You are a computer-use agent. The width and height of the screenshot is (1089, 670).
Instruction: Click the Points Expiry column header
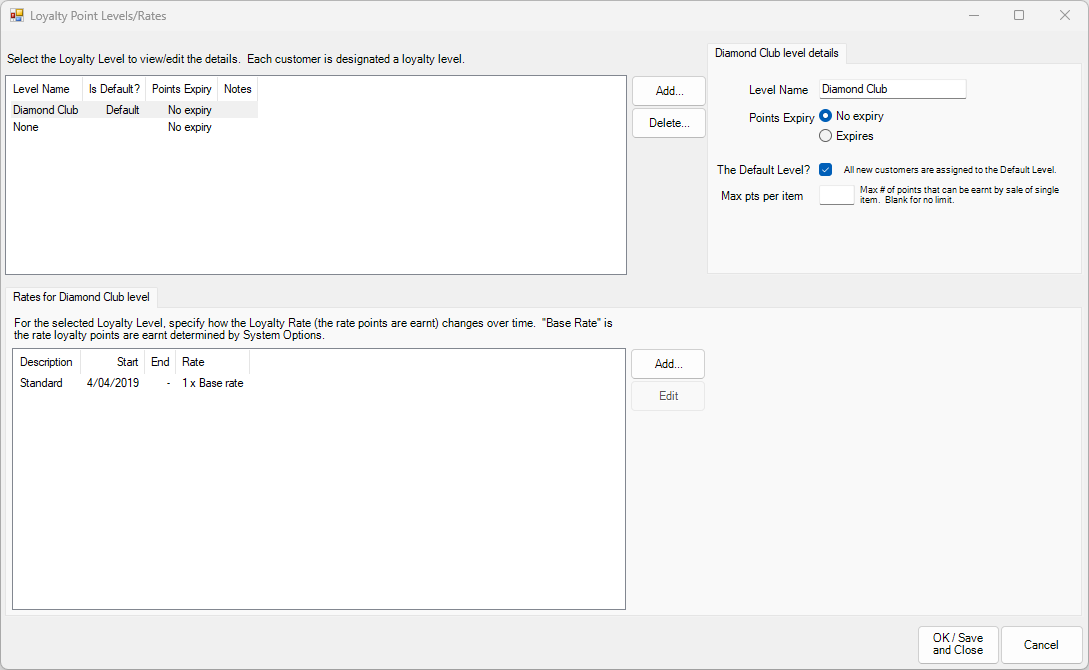181,88
